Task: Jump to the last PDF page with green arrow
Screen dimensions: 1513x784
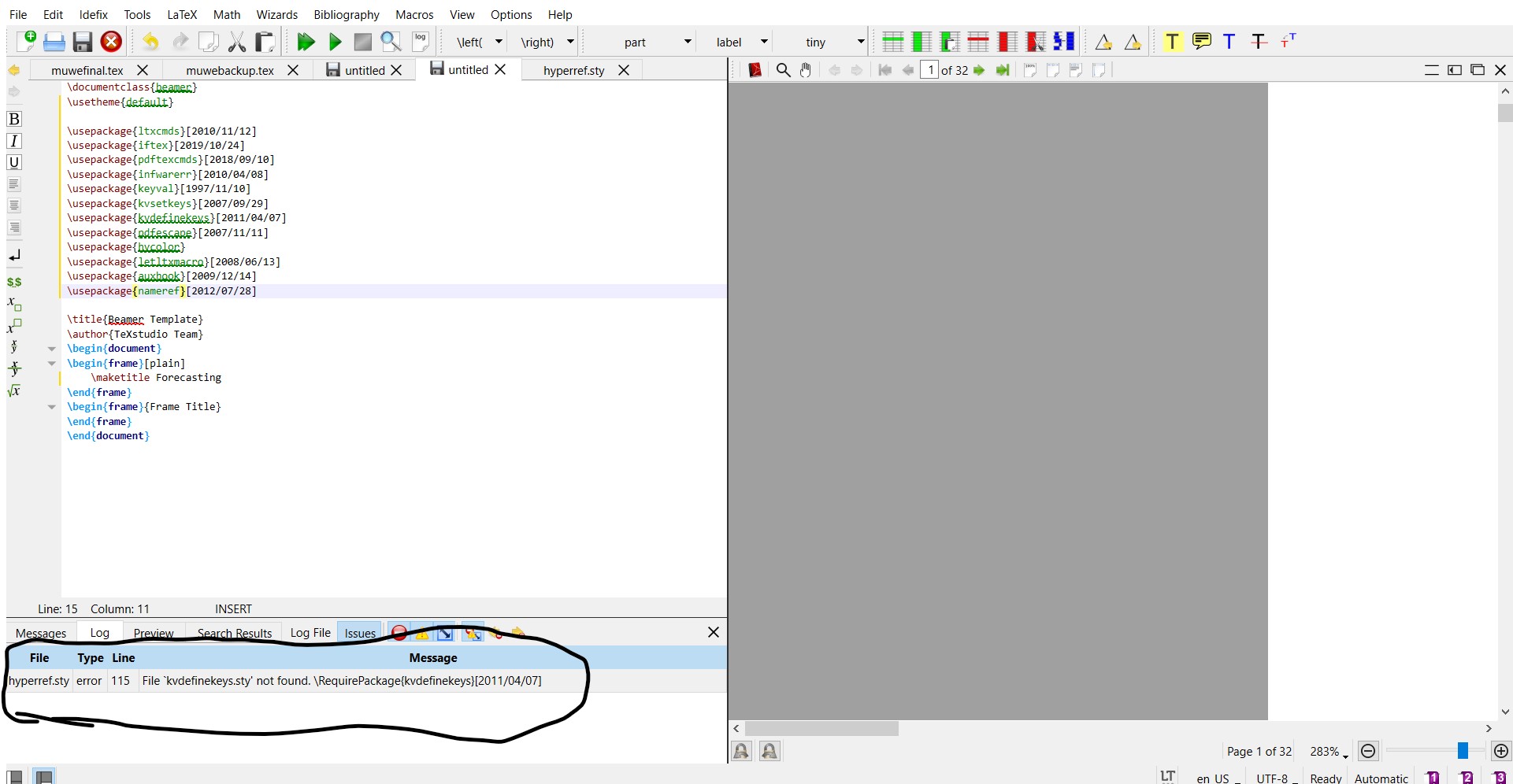Action: tap(1003, 70)
